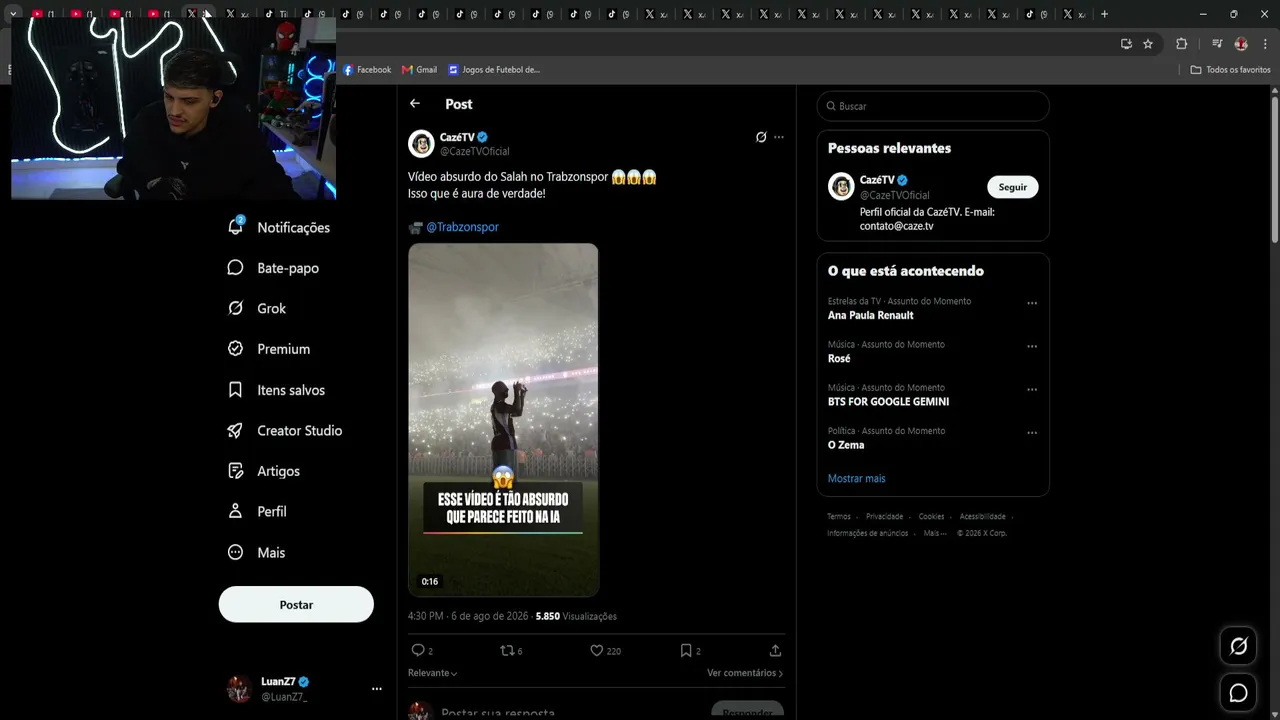Open LuanZ7 account options menu

(x=377, y=689)
